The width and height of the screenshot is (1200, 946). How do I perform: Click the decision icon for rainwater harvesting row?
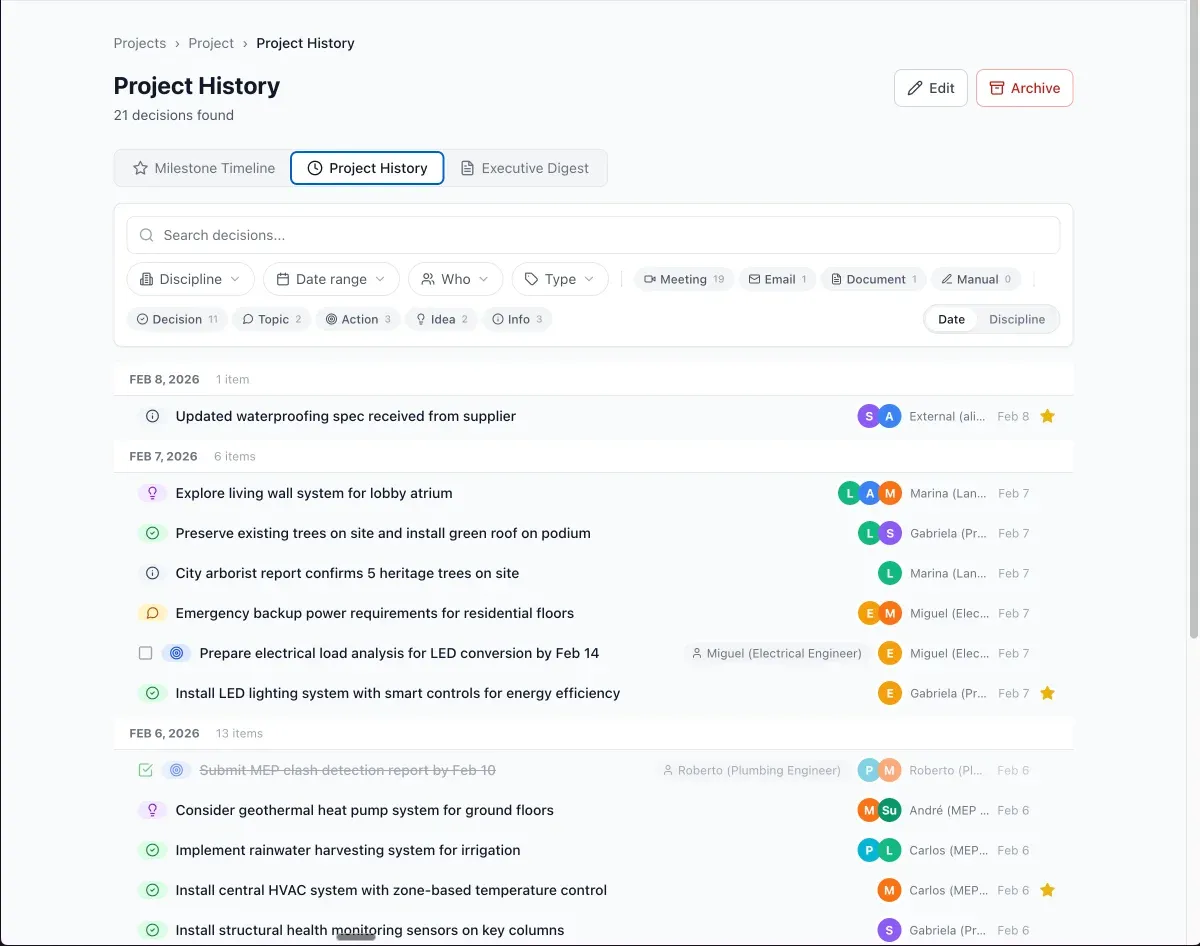click(x=153, y=850)
